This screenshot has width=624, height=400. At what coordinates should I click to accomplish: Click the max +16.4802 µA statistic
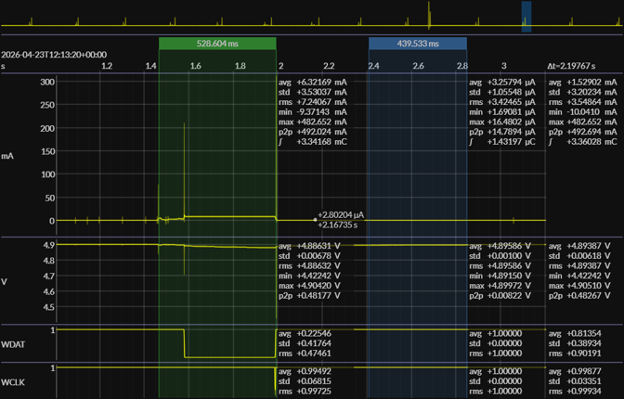coord(502,122)
